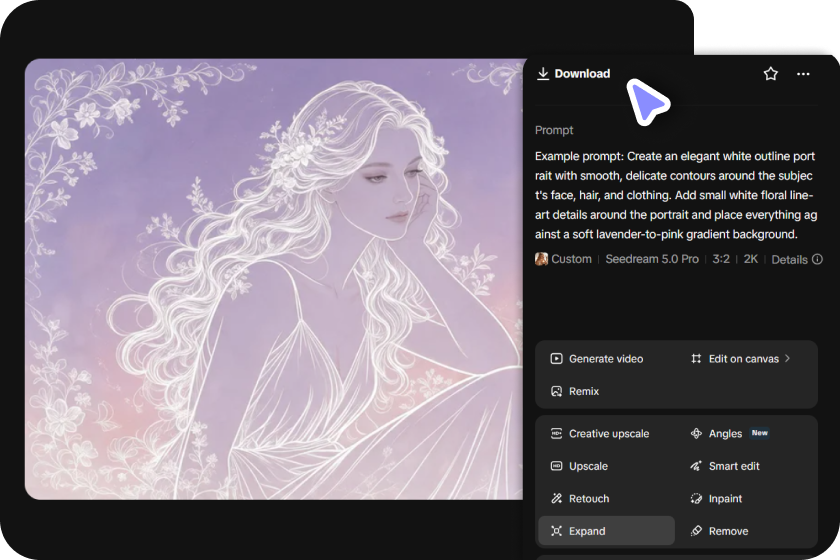Click the Remix image icon

[x=556, y=392]
